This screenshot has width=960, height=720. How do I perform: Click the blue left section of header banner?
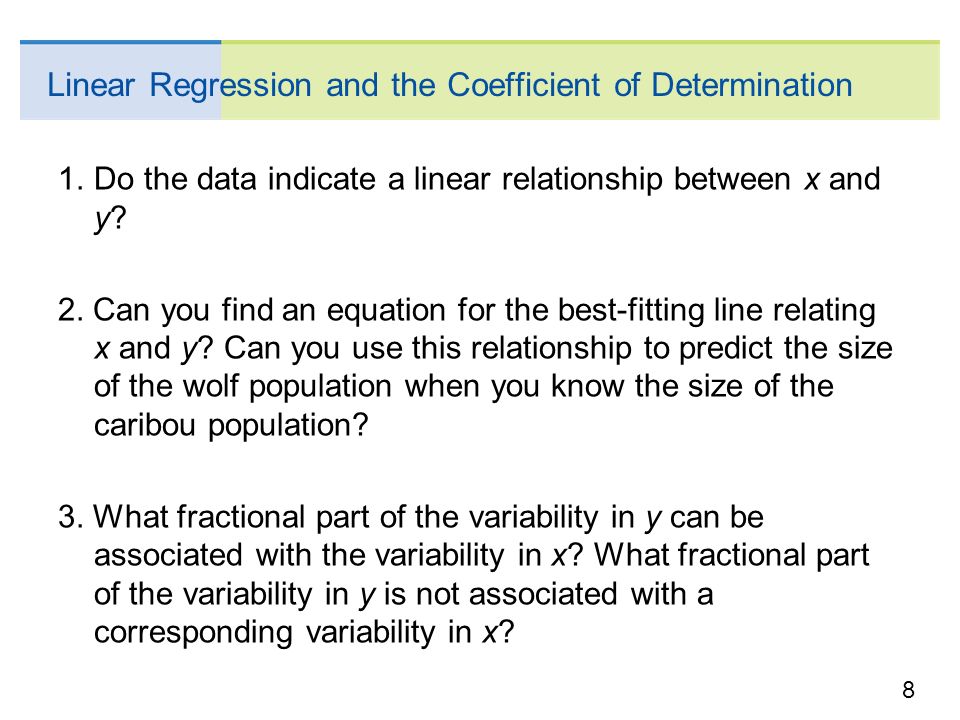121,80
